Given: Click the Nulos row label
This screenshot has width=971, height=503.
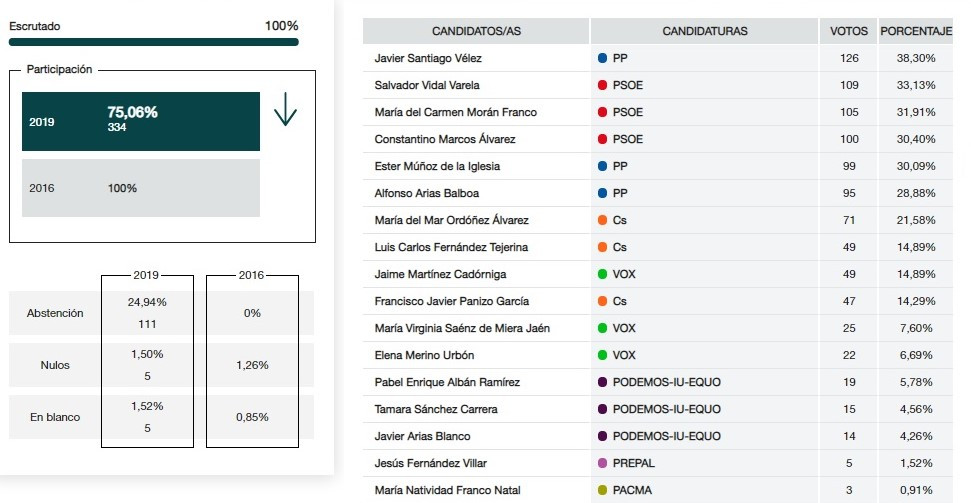Looking at the screenshot, I should [55, 365].
